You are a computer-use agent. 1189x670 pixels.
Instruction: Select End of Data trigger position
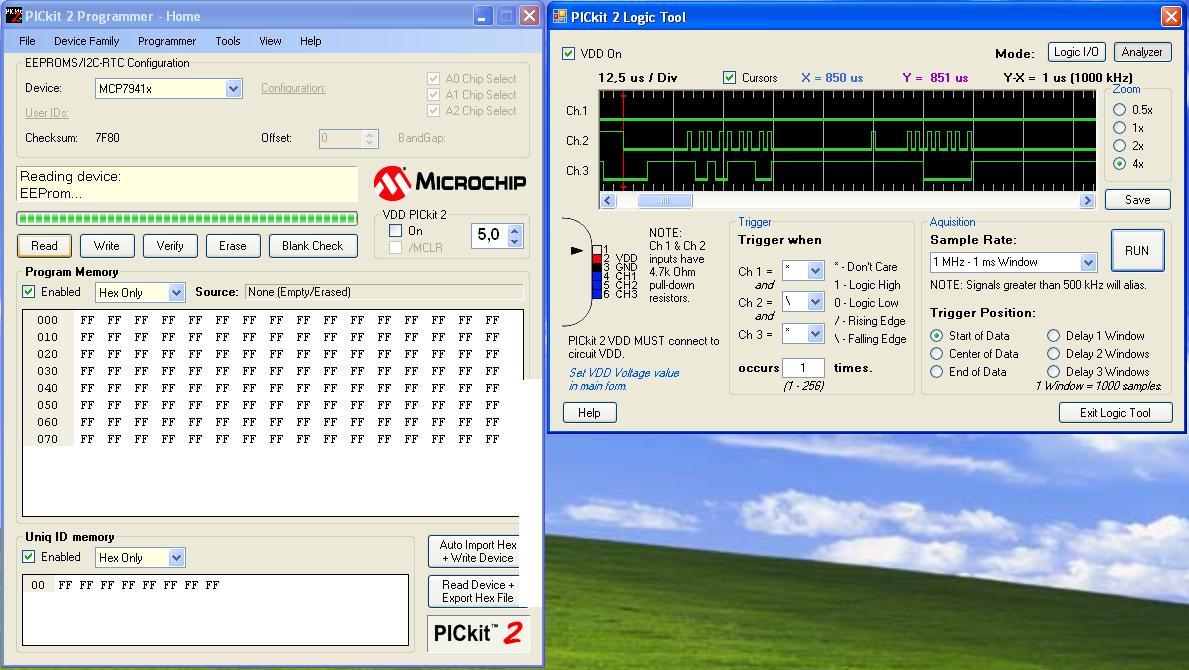[x=936, y=372]
